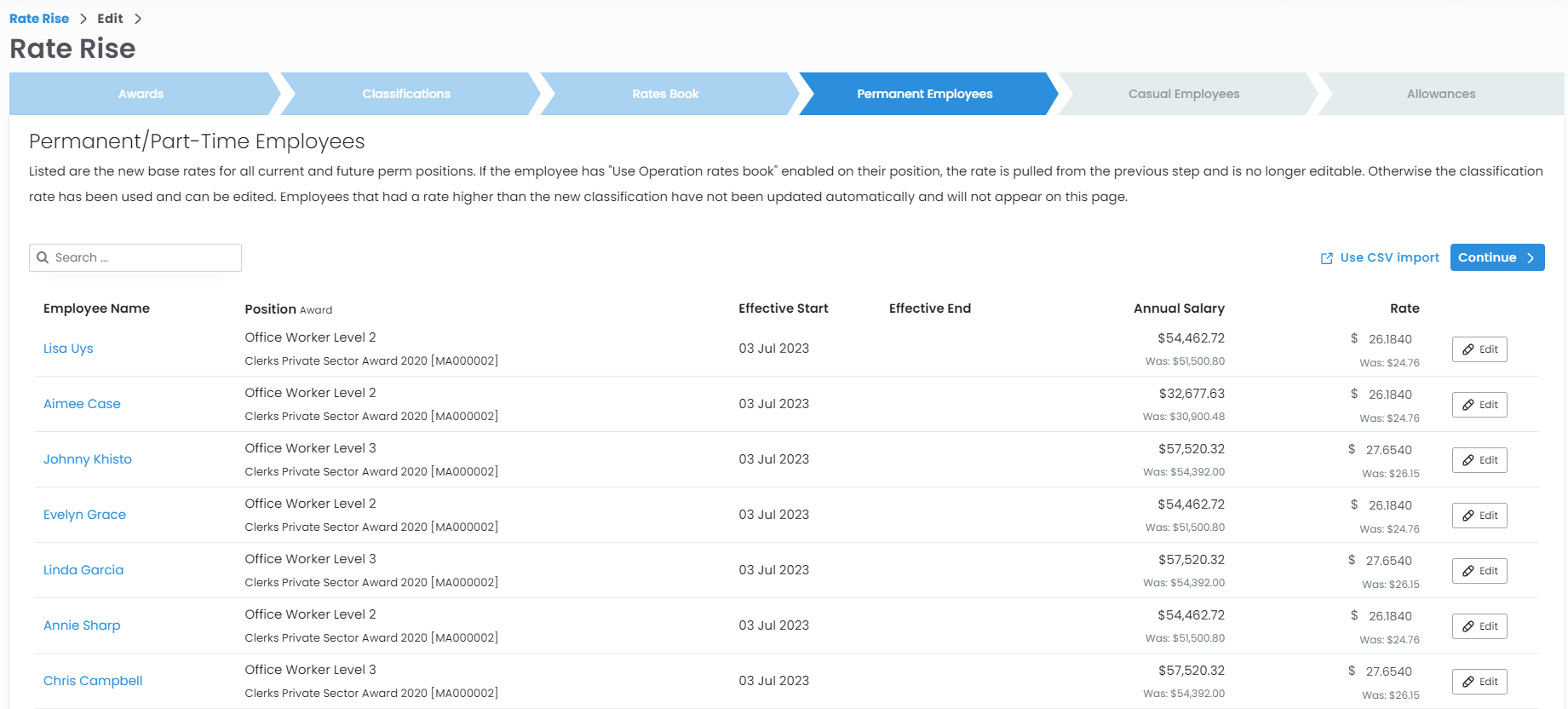The width and height of the screenshot is (1568, 709).
Task: Go to the Awards step
Action: pos(141,94)
